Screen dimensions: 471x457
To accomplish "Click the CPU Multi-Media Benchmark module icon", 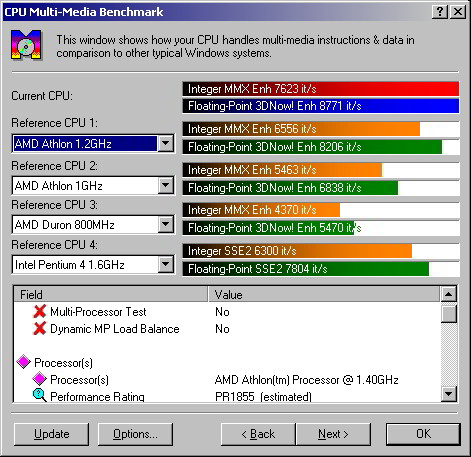I will point(26,45).
